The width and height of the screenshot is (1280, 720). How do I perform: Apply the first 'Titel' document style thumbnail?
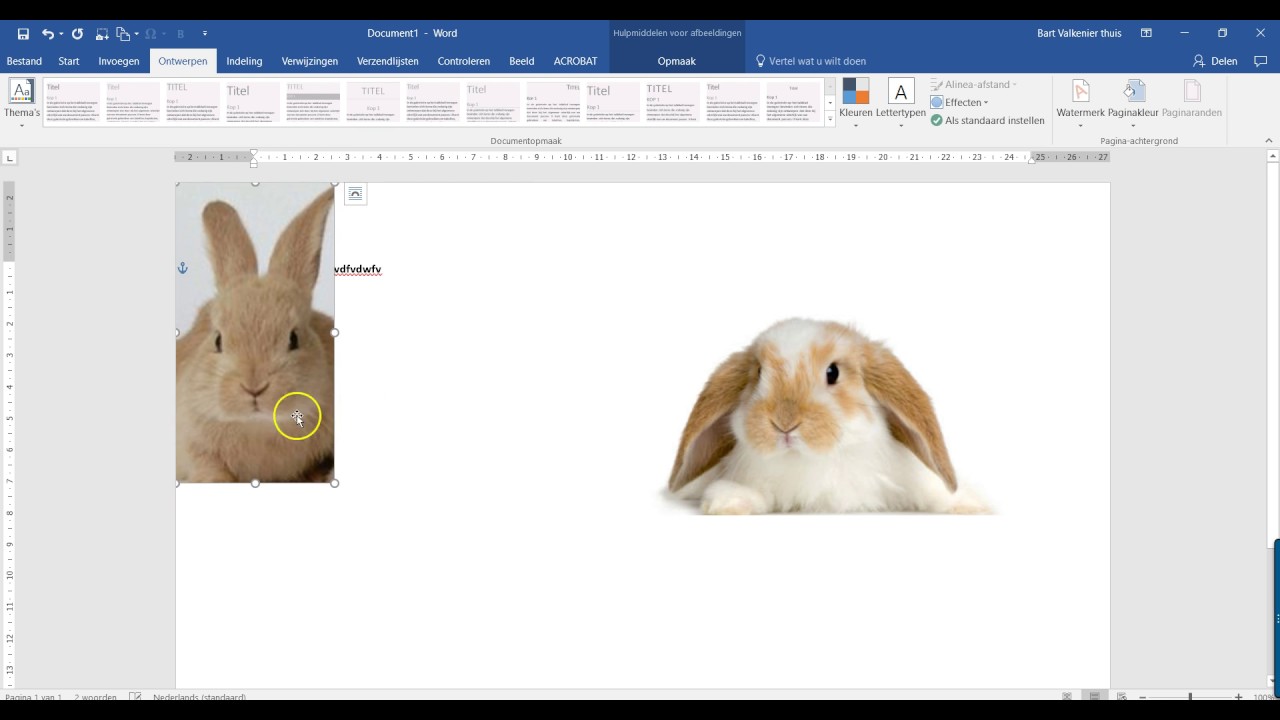pyautogui.click(x=73, y=102)
